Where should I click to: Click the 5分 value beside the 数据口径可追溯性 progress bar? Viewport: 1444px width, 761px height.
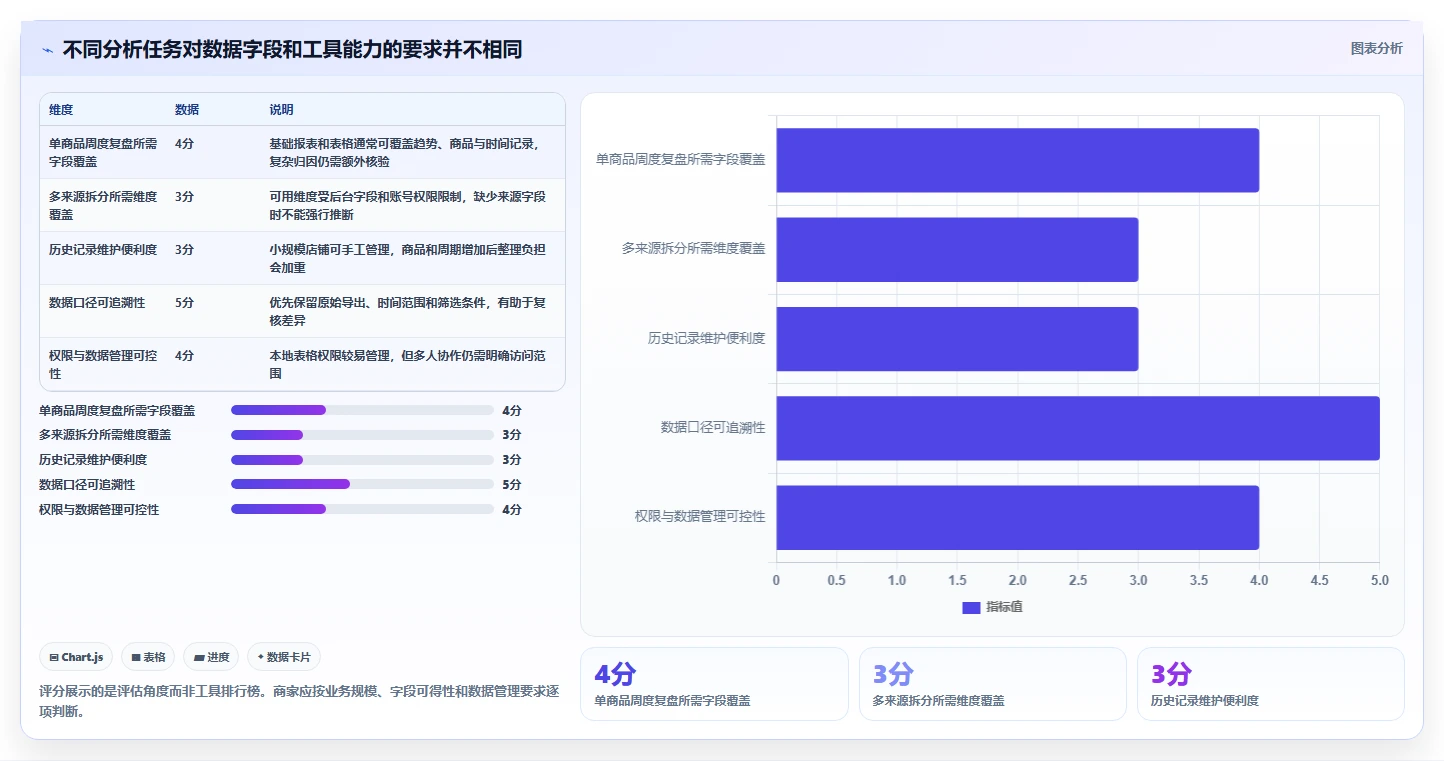coord(512,484)
